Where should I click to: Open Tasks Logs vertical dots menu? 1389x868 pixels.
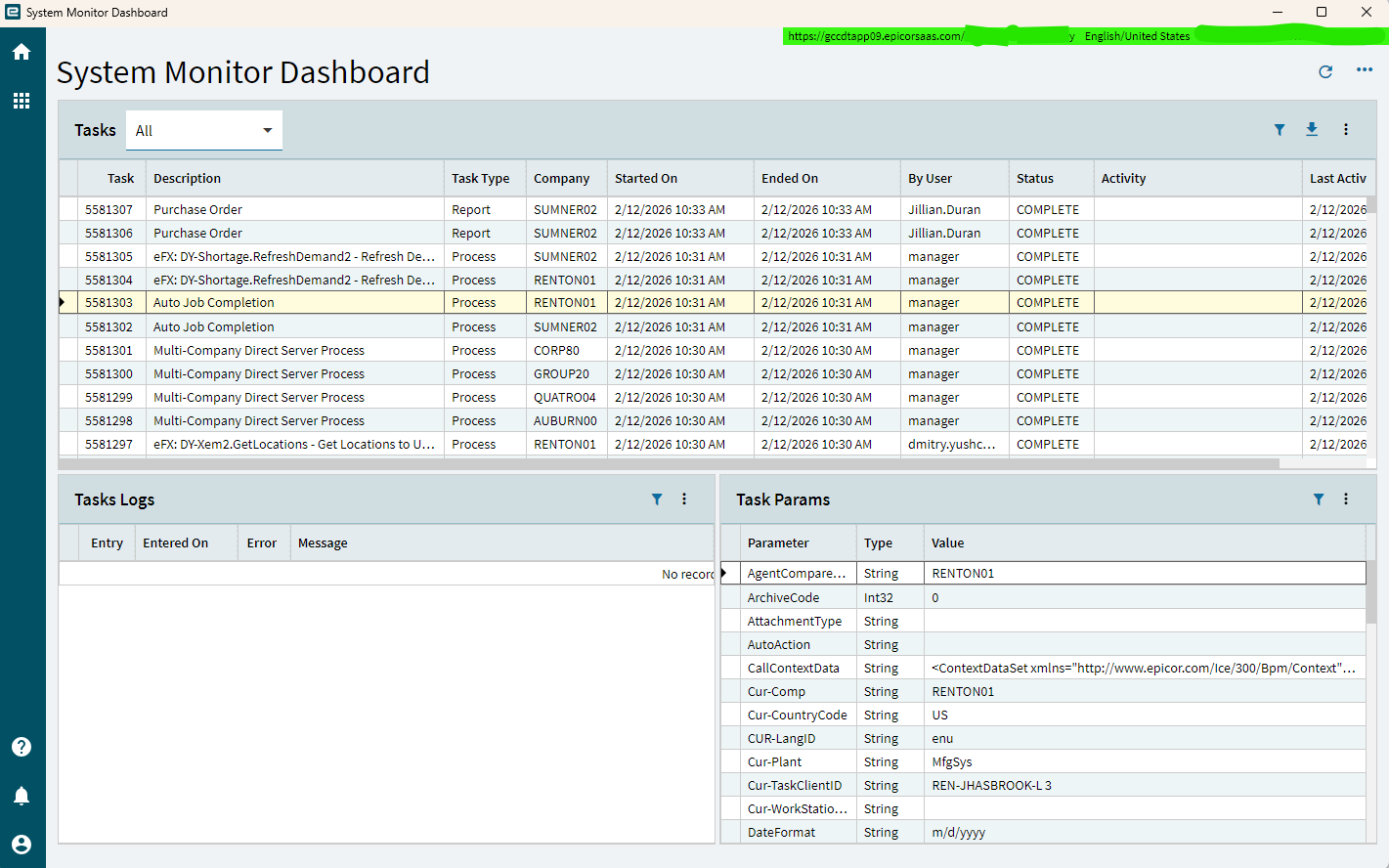click(x=684, y=499)
